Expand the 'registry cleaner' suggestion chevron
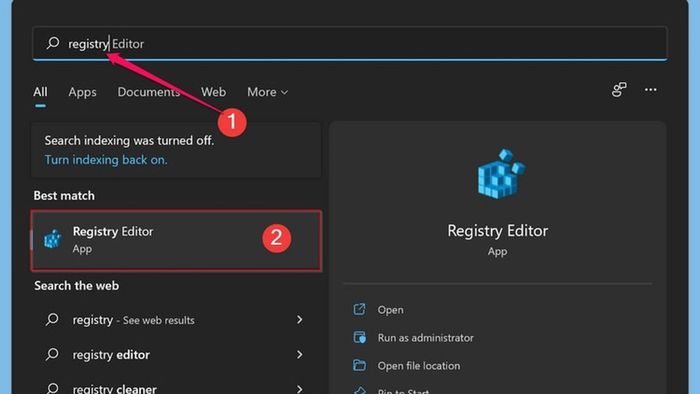Screen dimensions: 700x394 [x=300, y=389]
